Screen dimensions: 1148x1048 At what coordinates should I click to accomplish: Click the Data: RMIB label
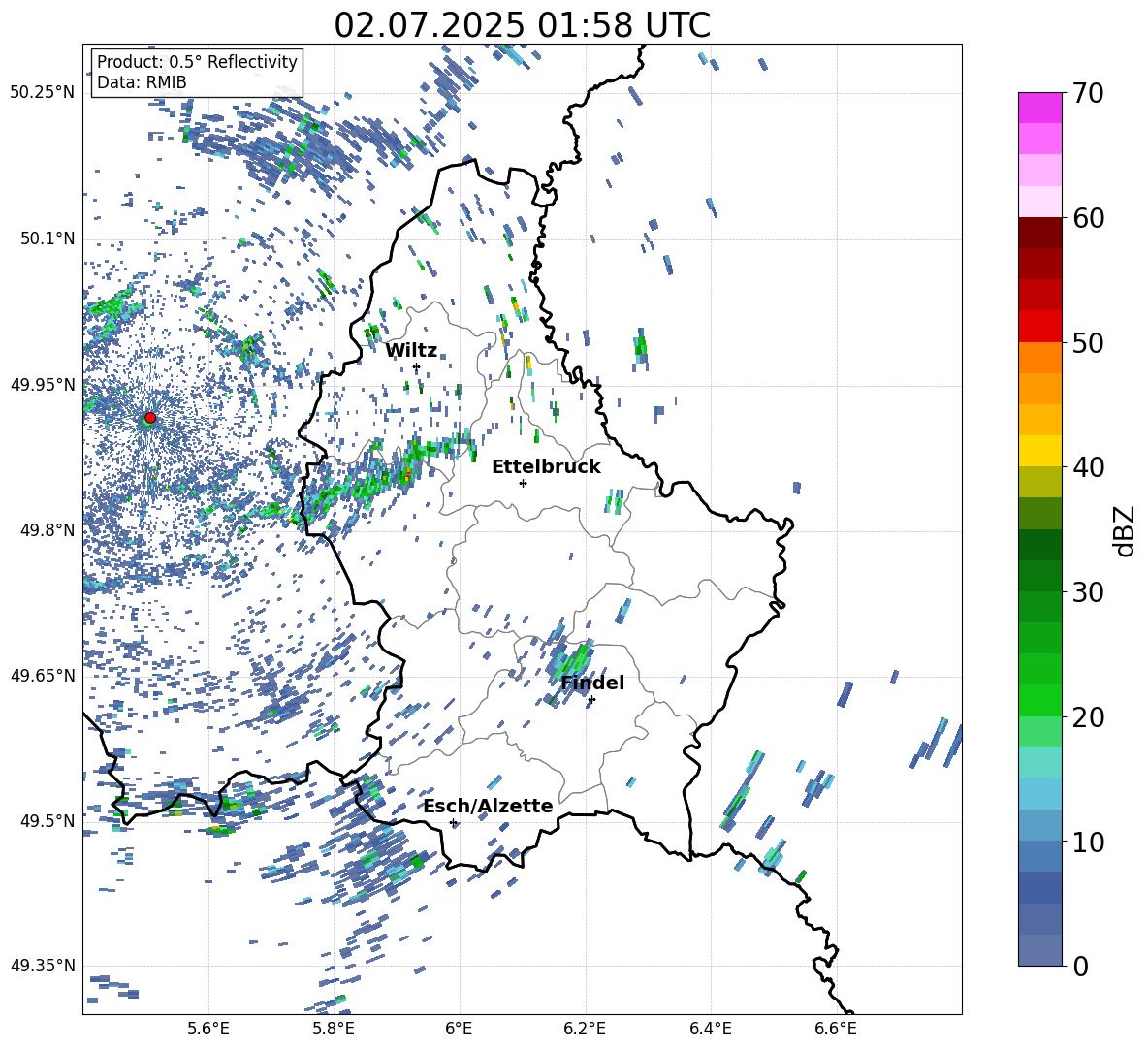tap(142, 82)
